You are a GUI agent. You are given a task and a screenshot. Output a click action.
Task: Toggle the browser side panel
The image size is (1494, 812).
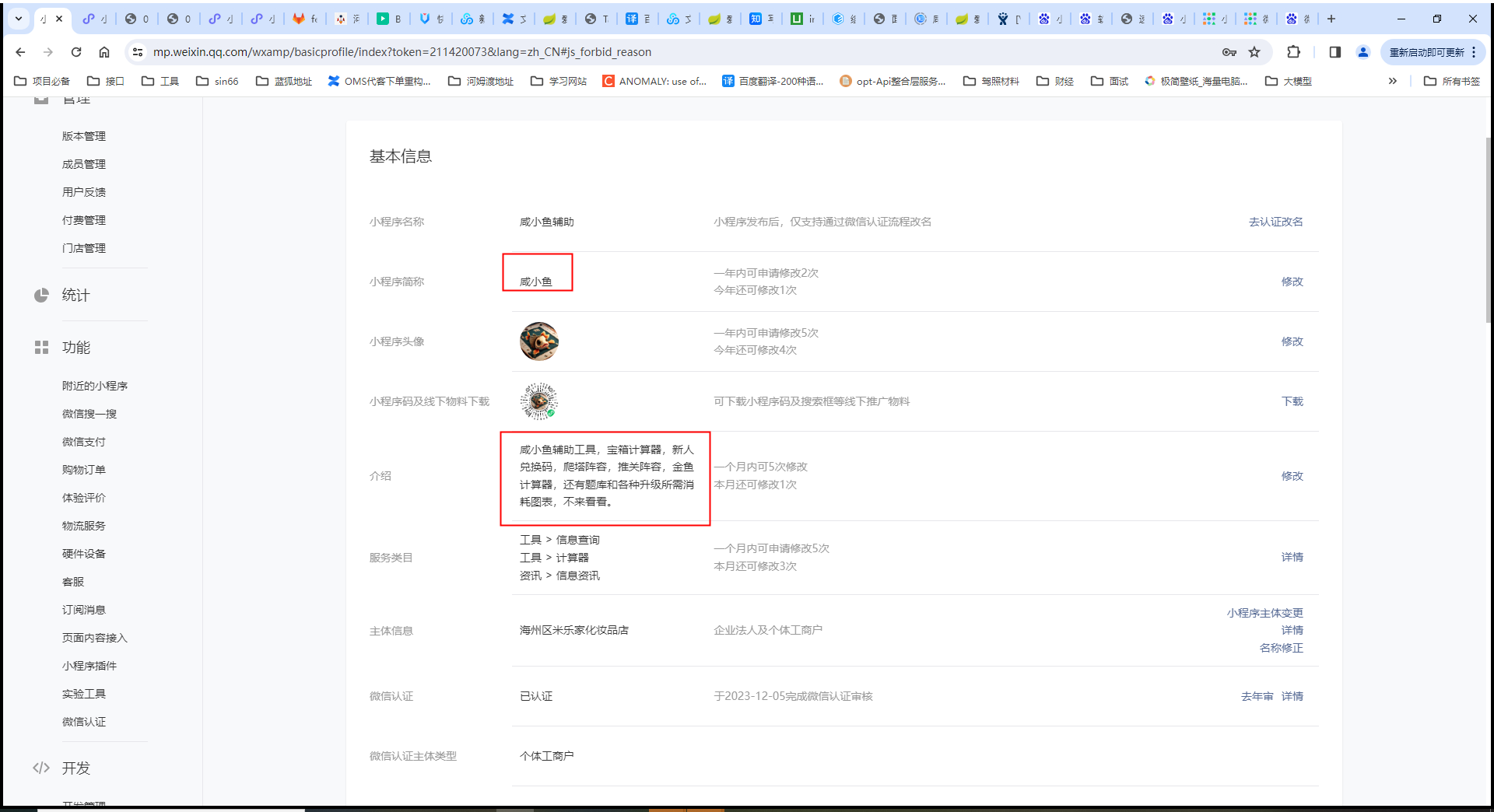1335,52
